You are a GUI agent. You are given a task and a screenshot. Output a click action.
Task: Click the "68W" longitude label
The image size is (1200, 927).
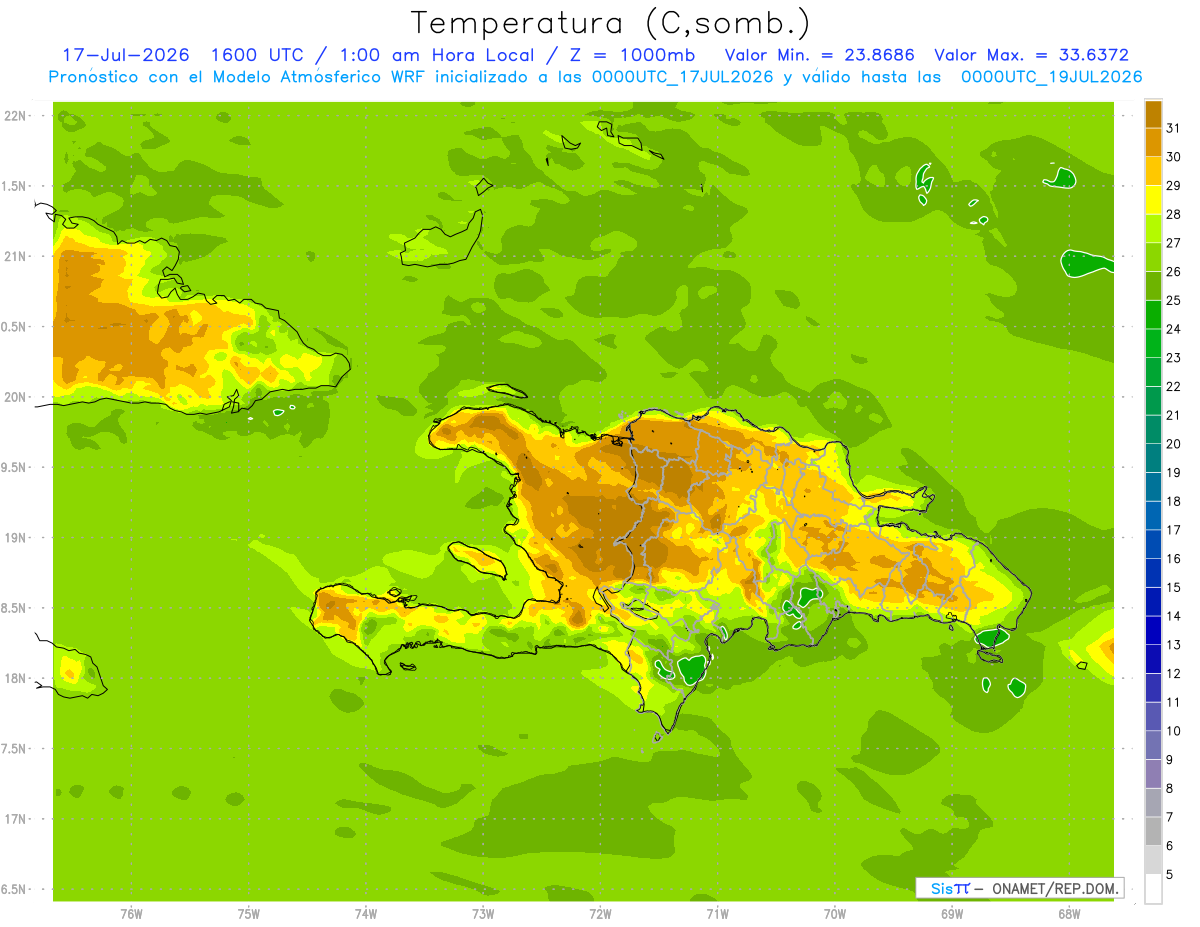coord(1069,914)
